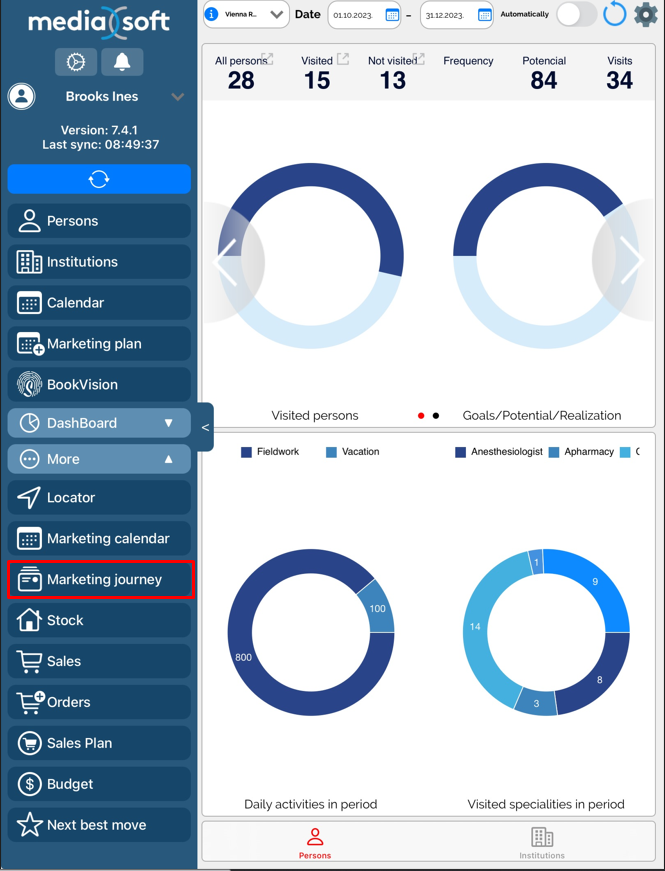Viewport: 665px width, 871px height.
Task: Open Visited persons external link icon
Action: click(343, 60)
